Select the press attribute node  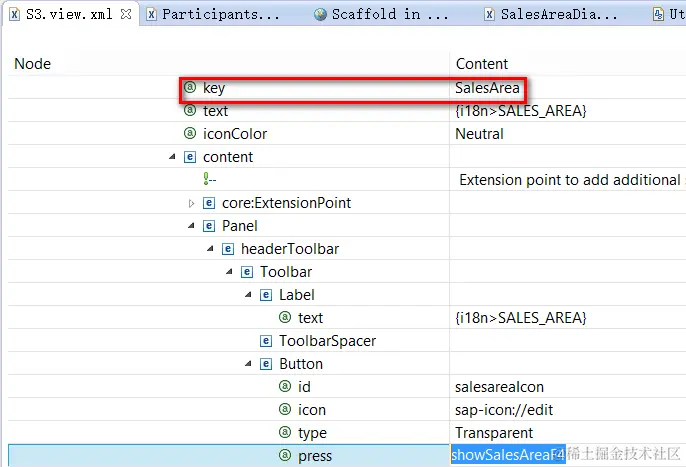[x=315, y=456]
